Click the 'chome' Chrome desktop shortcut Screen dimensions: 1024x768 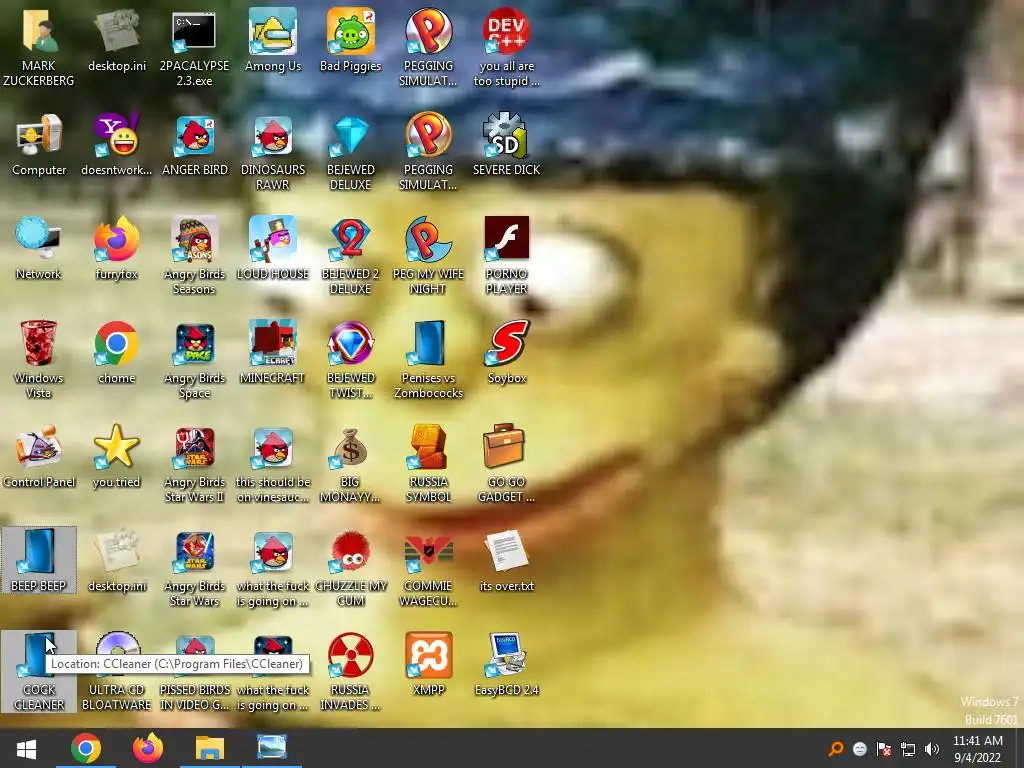[116, 344]
